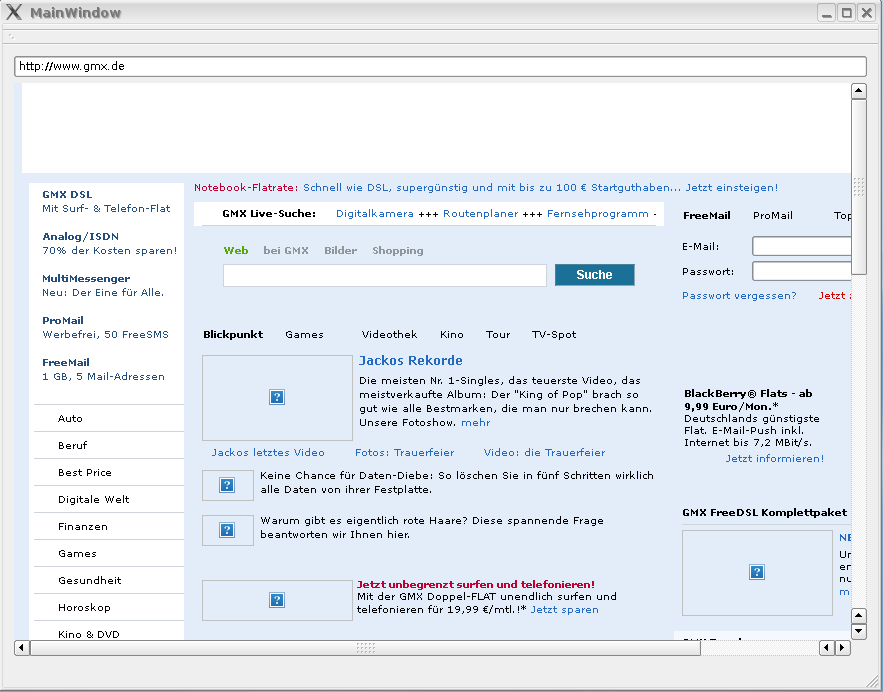883x692 pixels.
Task: Select the Web search tab
Action: (x=236, y=251)
